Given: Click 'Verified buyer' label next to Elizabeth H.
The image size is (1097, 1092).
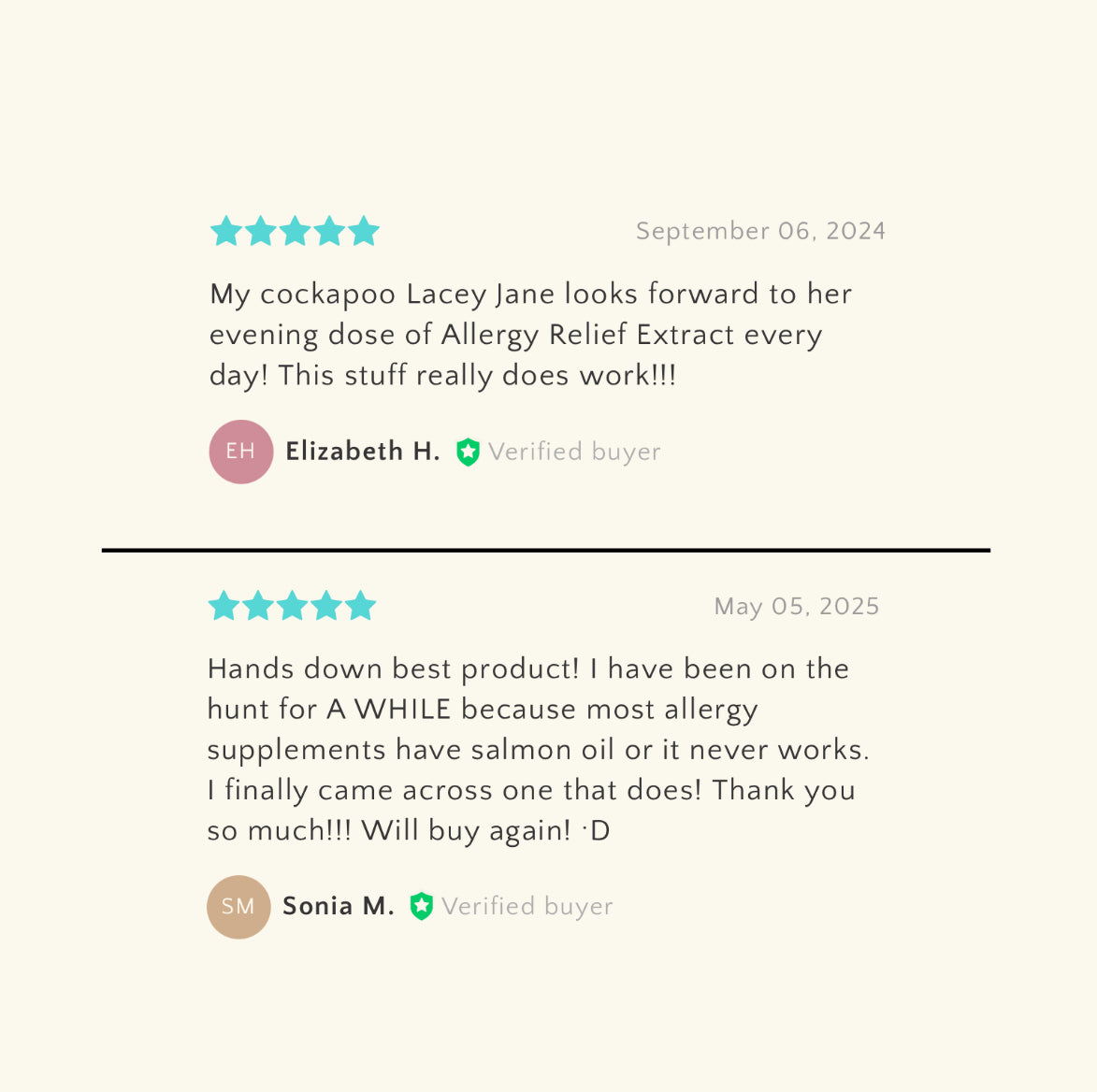Looking at the screenshot, I should (x=574, y=453).
